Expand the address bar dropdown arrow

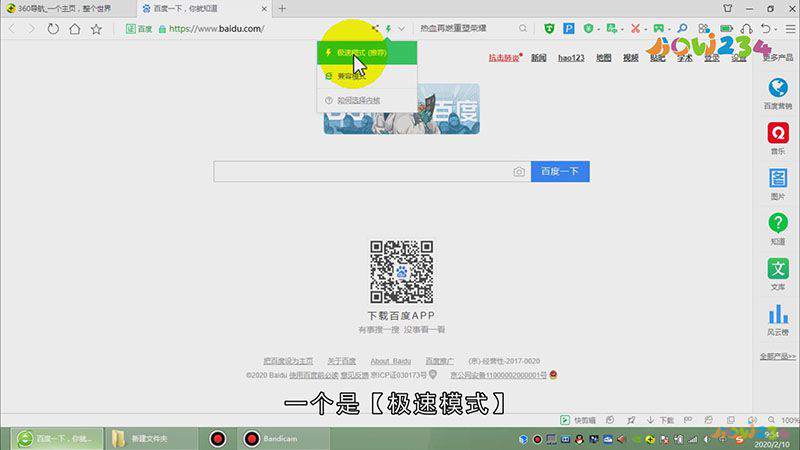coord(402,29)
